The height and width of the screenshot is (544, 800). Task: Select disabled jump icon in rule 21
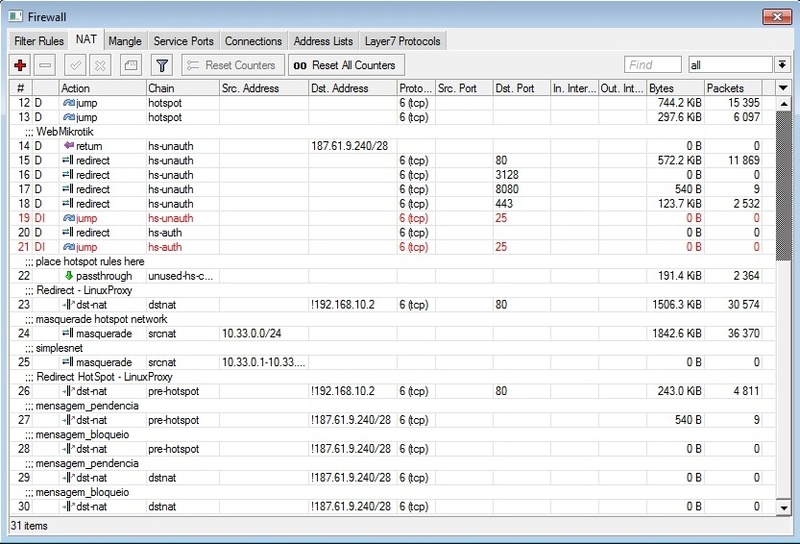click(x=68, y=247)
